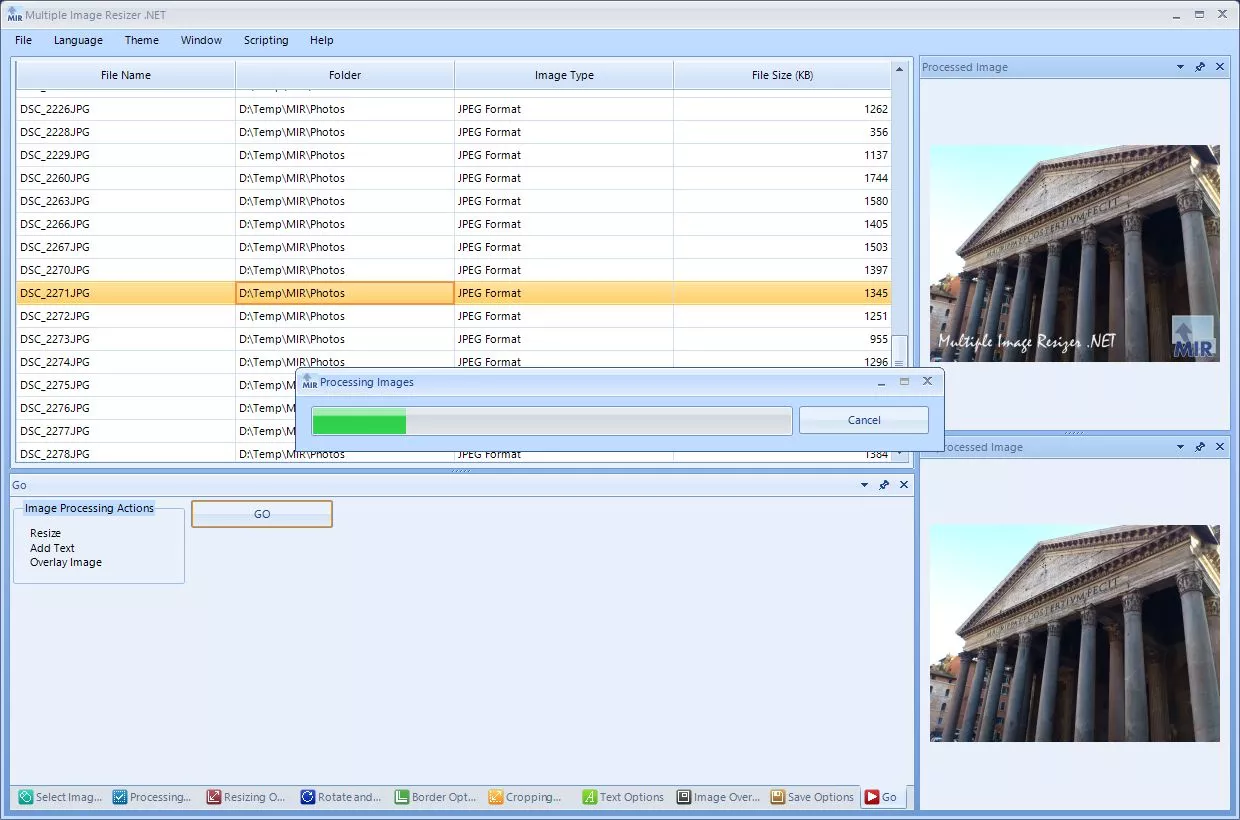Select the DSC_2267.JPG row
Image resolution: width=1240 pixels, height=820 pixels.
[x=453, y=247]
